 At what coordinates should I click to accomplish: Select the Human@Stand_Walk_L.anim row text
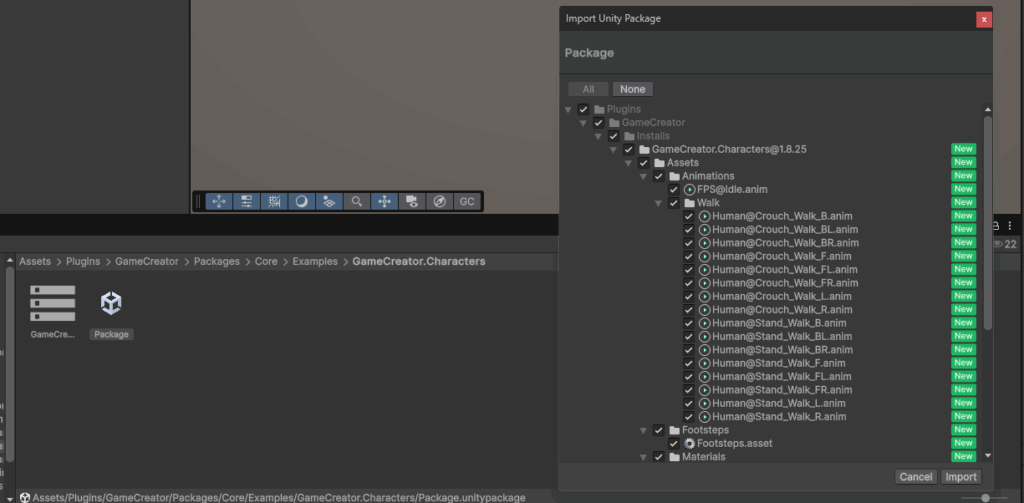pyautogui.click(x=779, y=404)
